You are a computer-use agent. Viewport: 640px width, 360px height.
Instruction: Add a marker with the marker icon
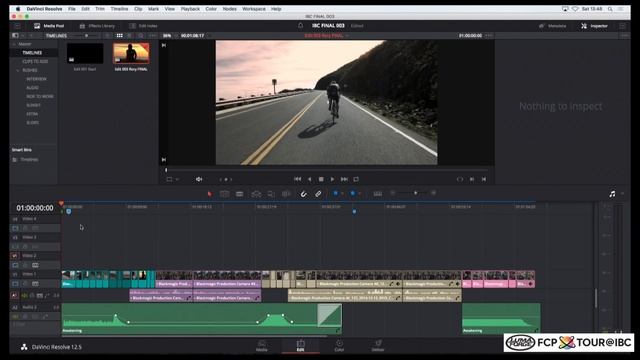(353, 193)
